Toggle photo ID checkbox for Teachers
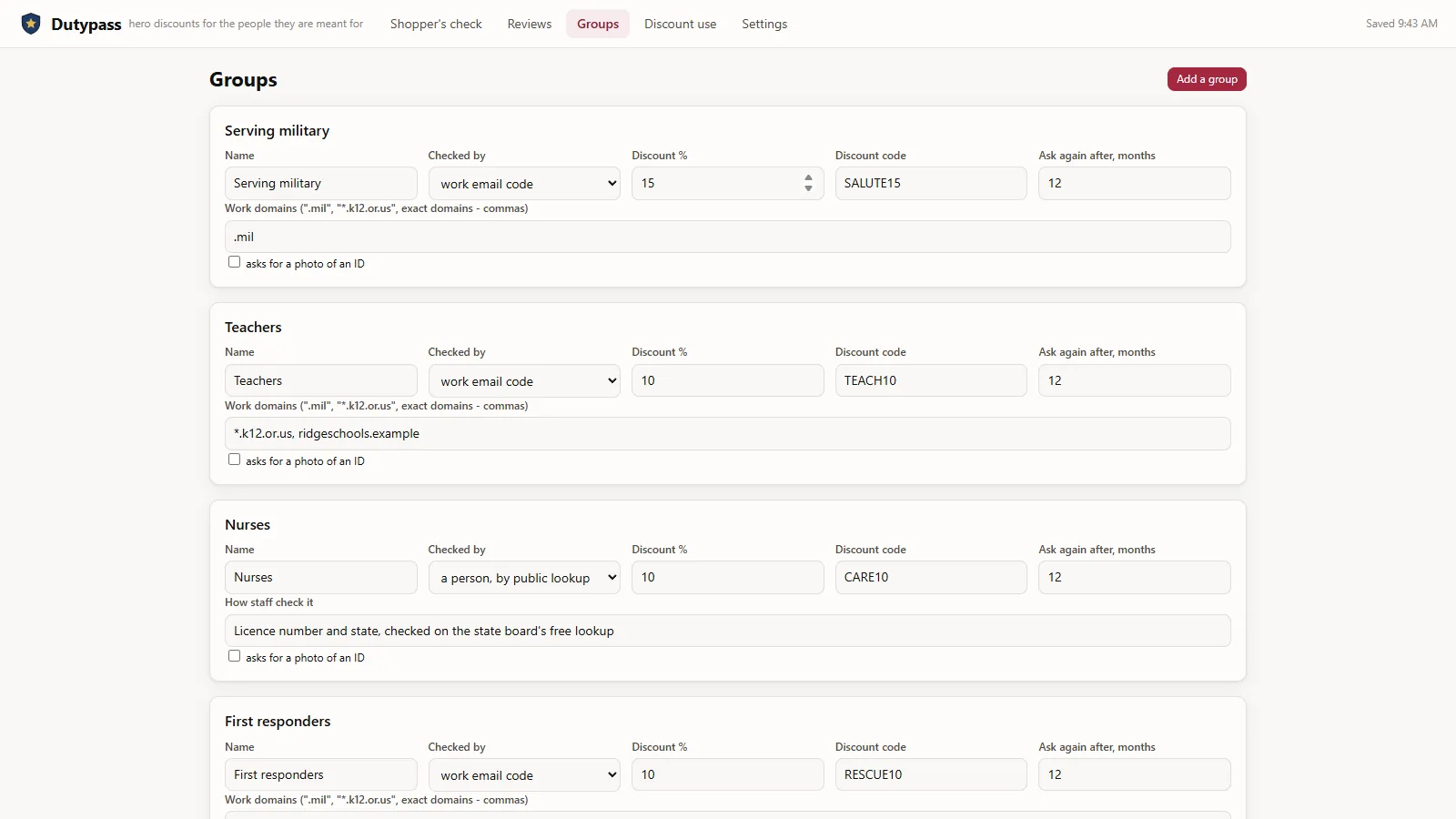This screenshot has width=1456, height=819. click(x=234, y=460)
